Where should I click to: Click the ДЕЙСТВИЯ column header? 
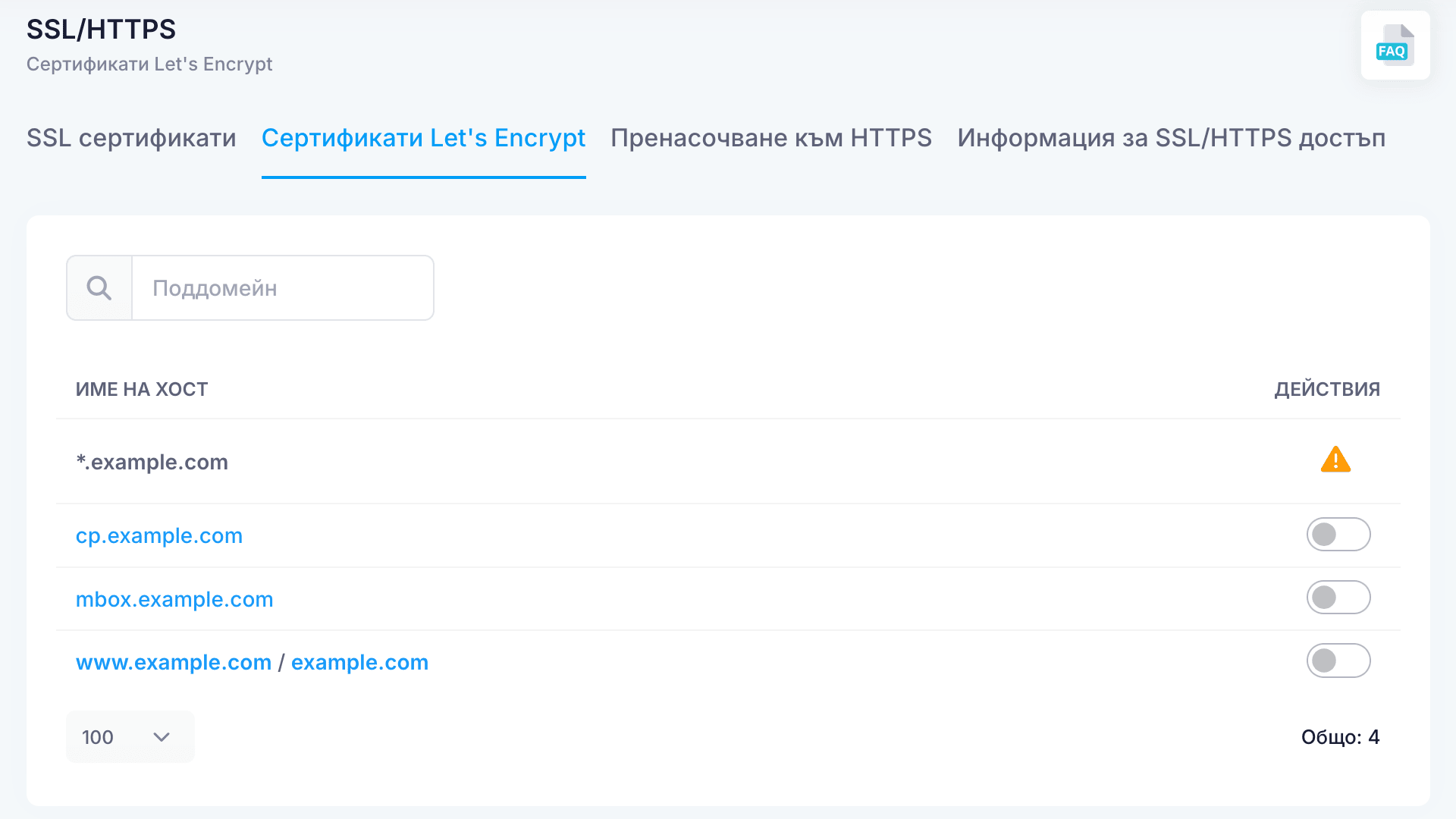point(1326,390)
